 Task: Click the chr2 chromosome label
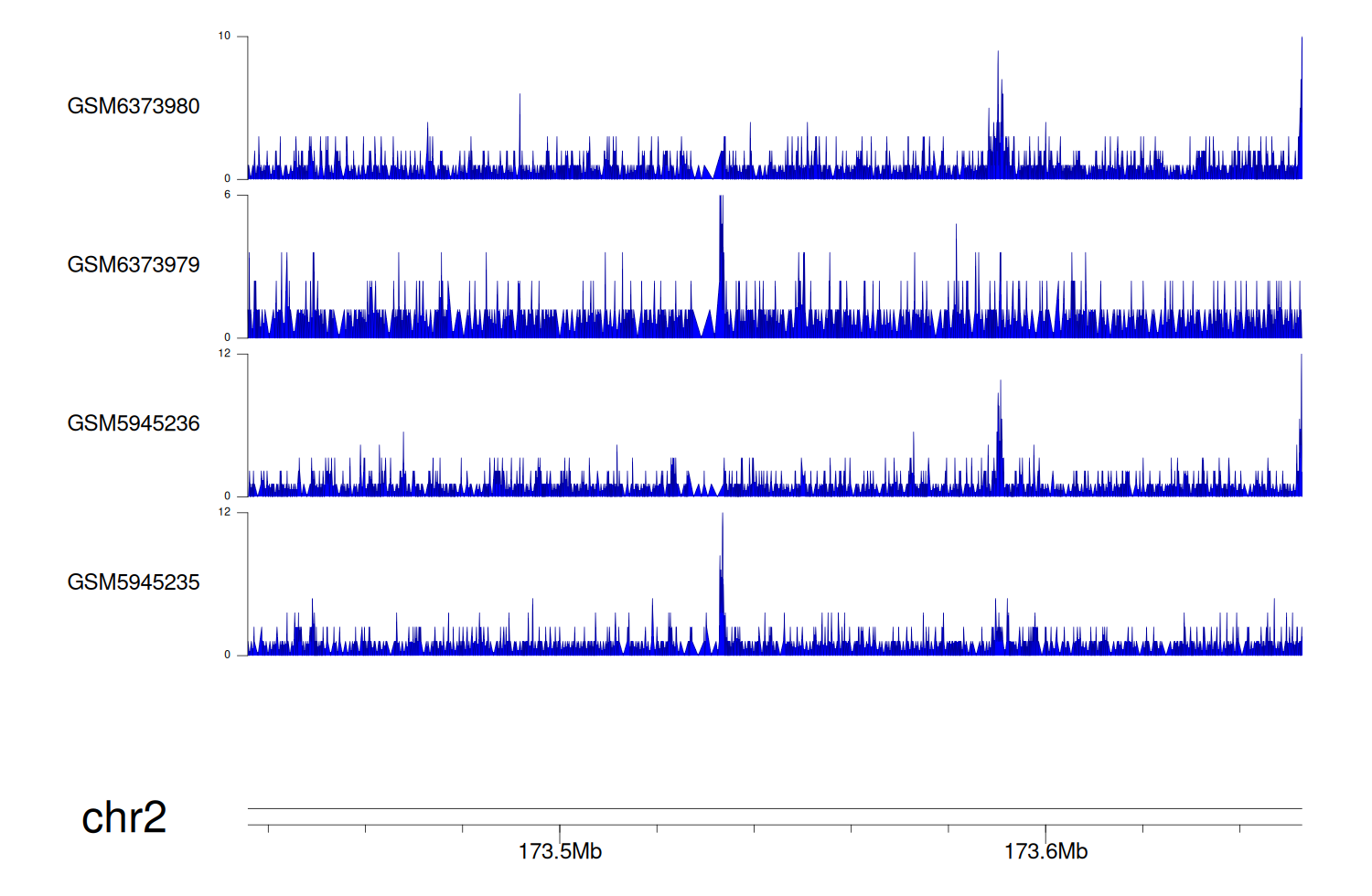click(x=123, y=817)
